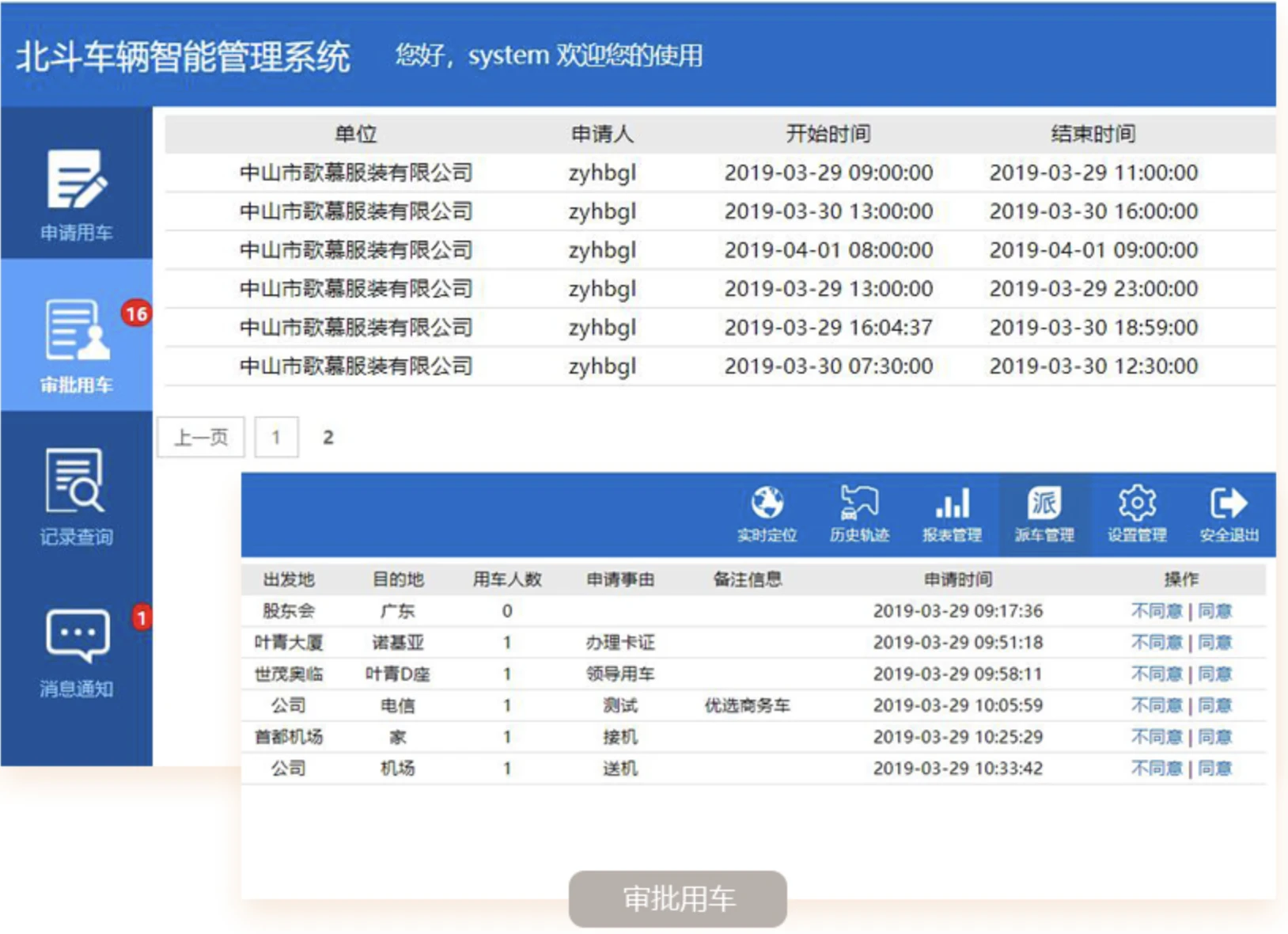This screenshot has height=934, width=1288.
Task: Click the red 1 badge on 消息通知
Action: [x=141, y=617]
